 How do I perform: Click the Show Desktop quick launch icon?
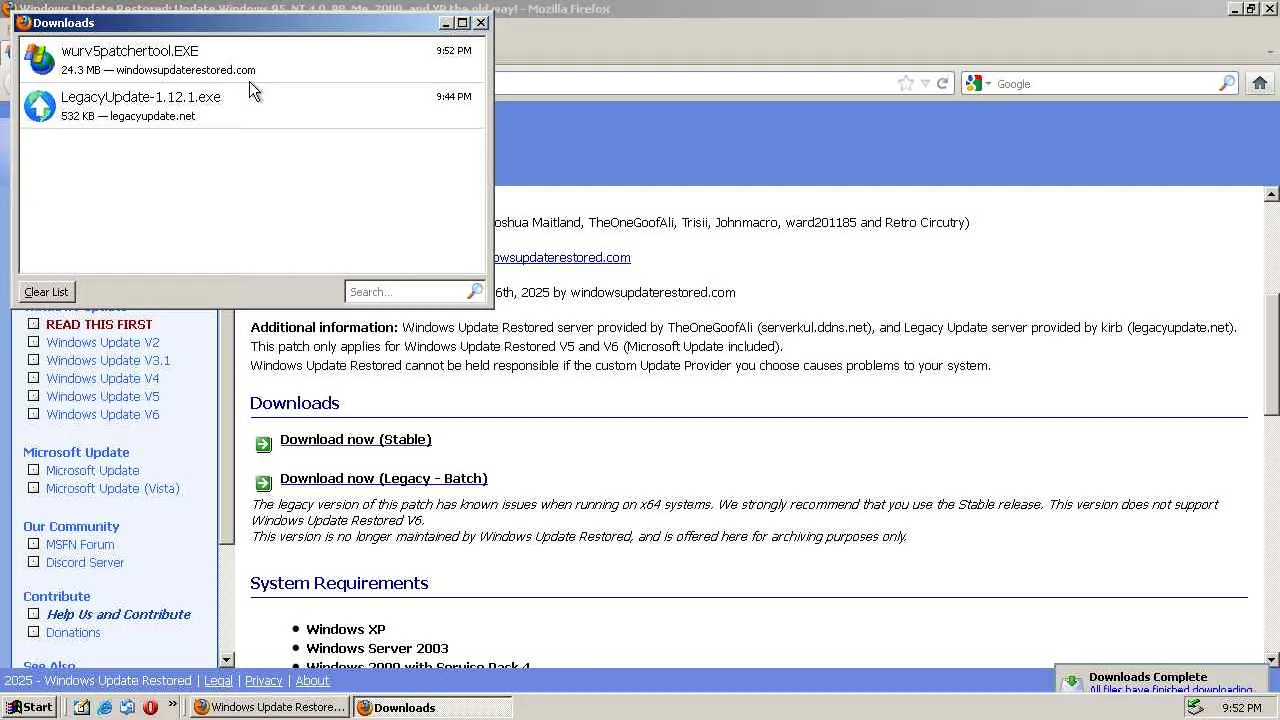(81, 707)
